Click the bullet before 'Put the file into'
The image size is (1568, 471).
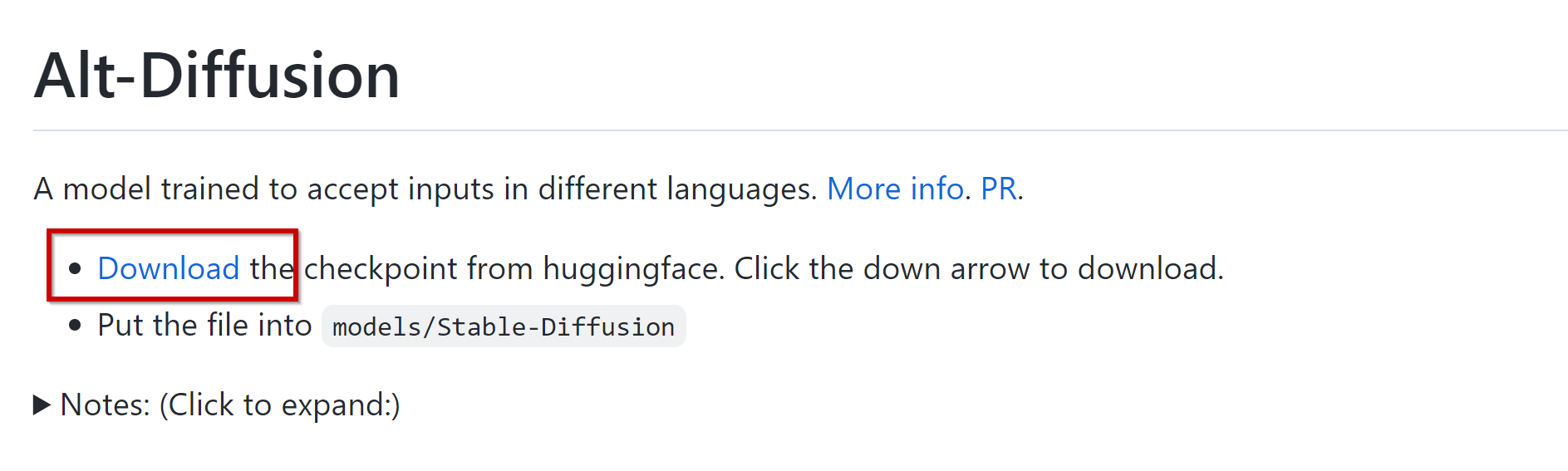76,325
